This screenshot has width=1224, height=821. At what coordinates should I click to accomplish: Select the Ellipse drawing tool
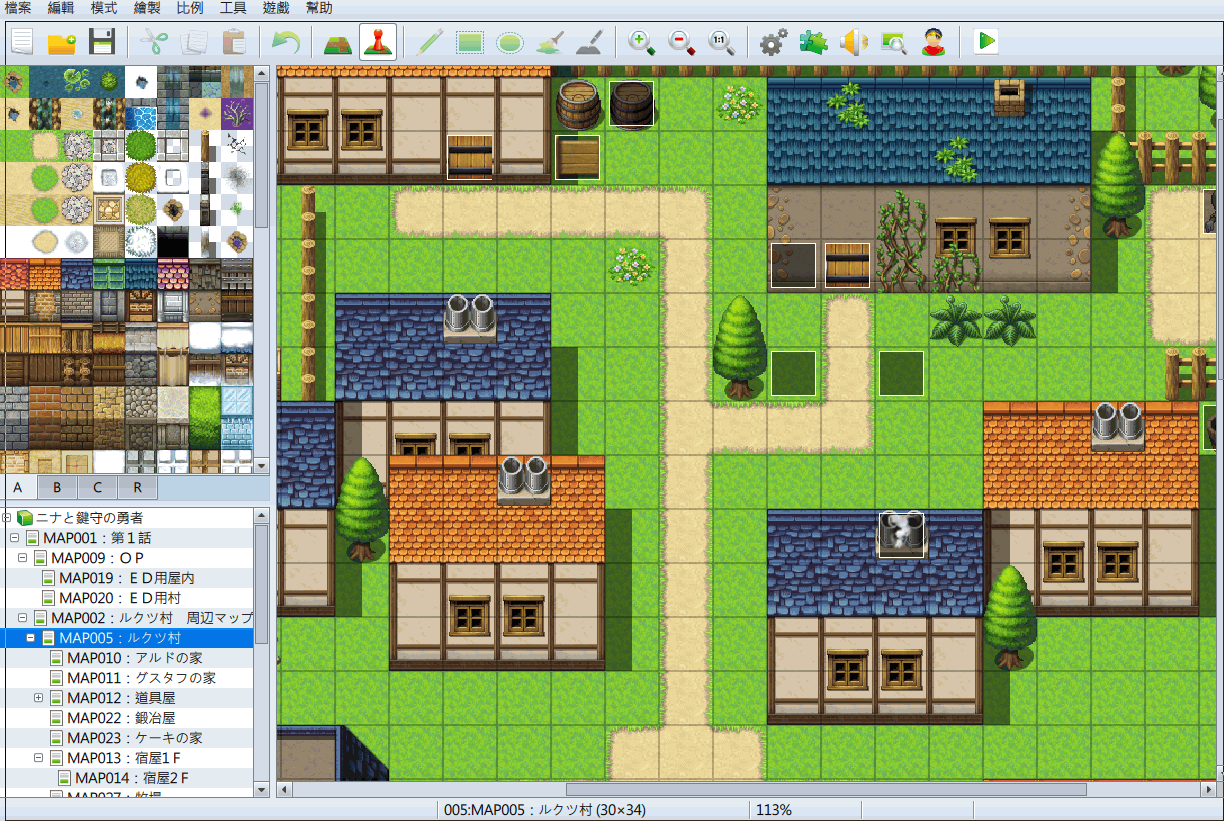click(510, 42)
